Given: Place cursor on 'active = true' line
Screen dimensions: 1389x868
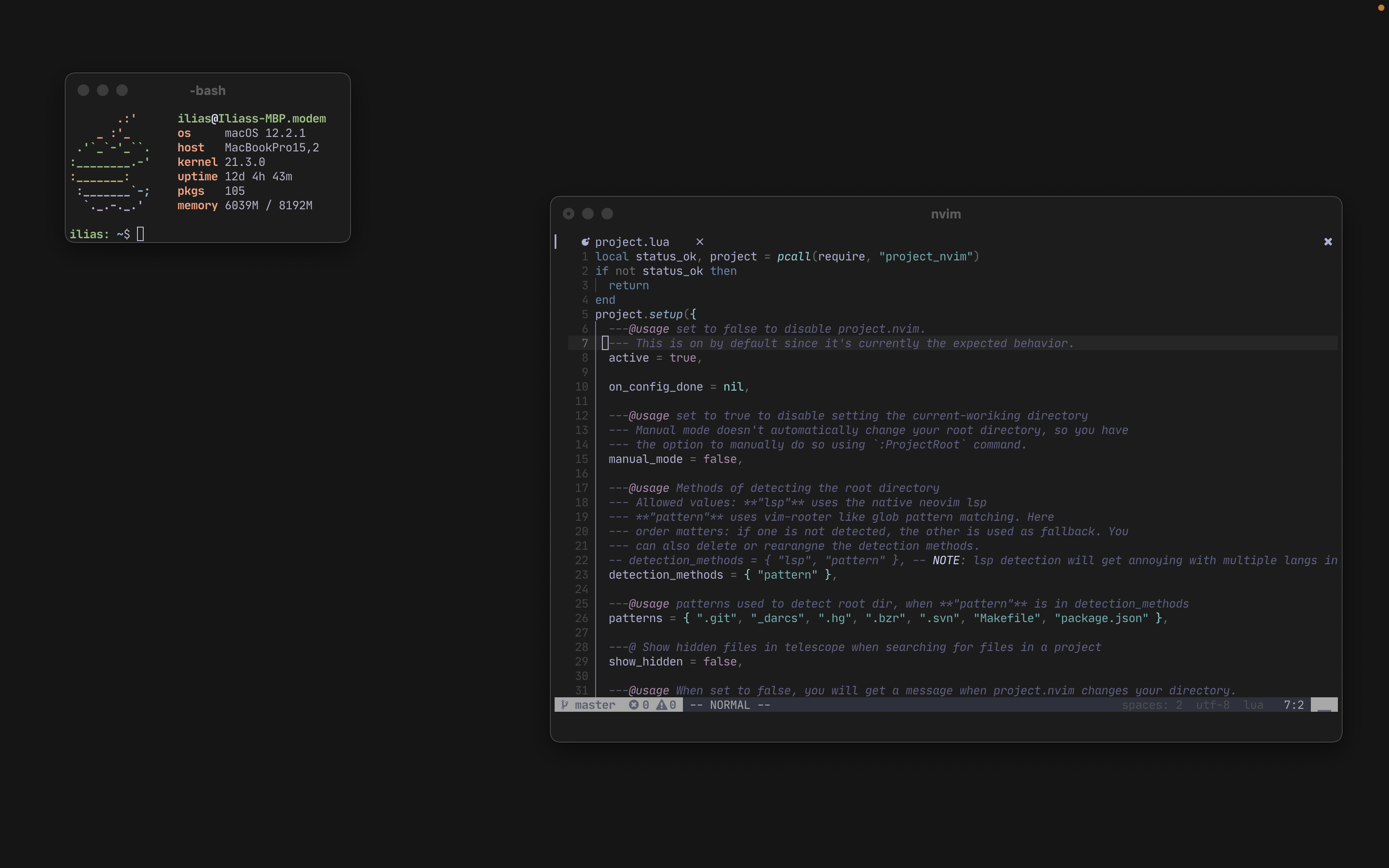Looking at the screenshot, I should tap(654, 358).
